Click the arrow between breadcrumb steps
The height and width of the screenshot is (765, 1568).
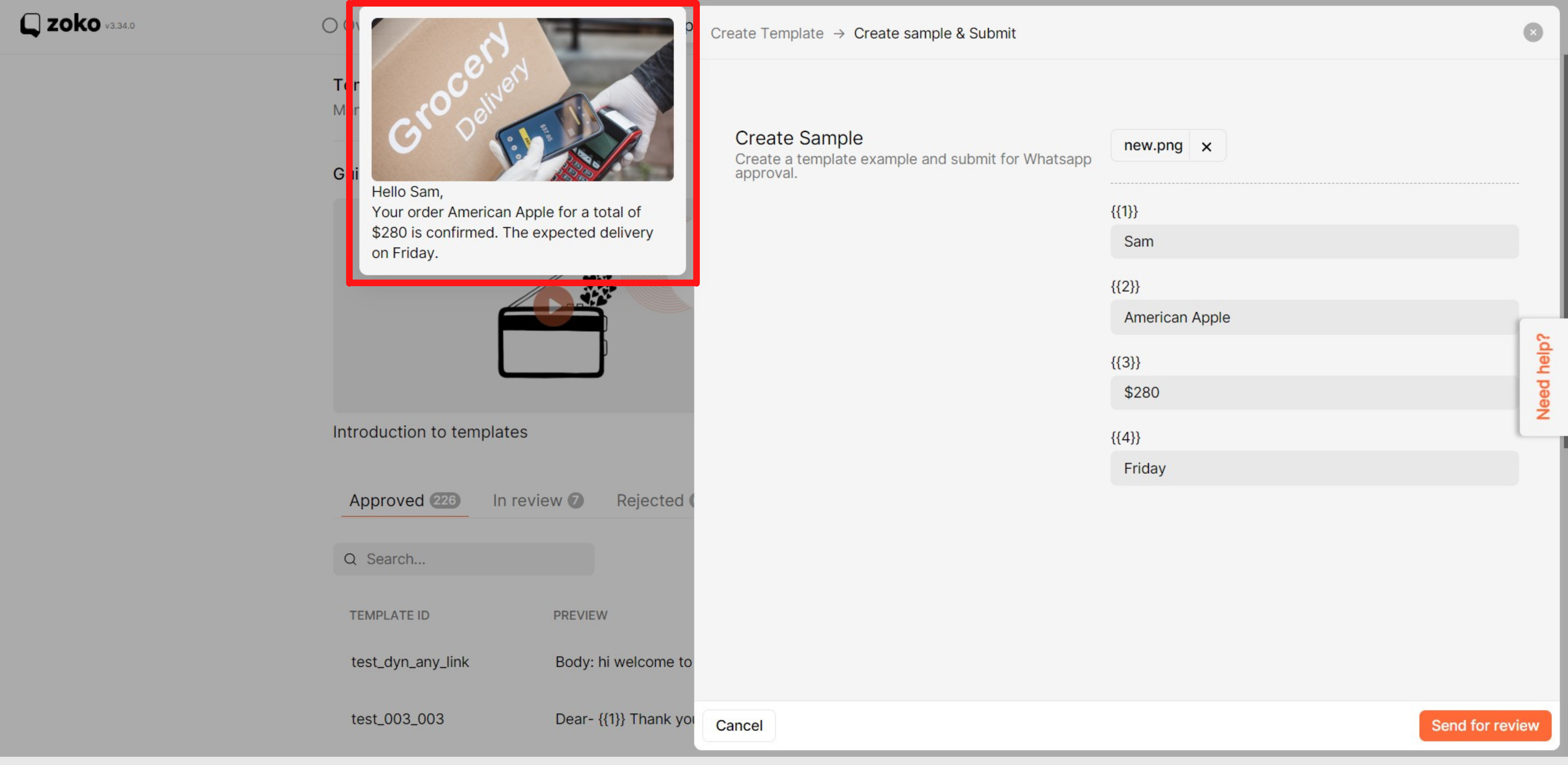pos(838,33)
